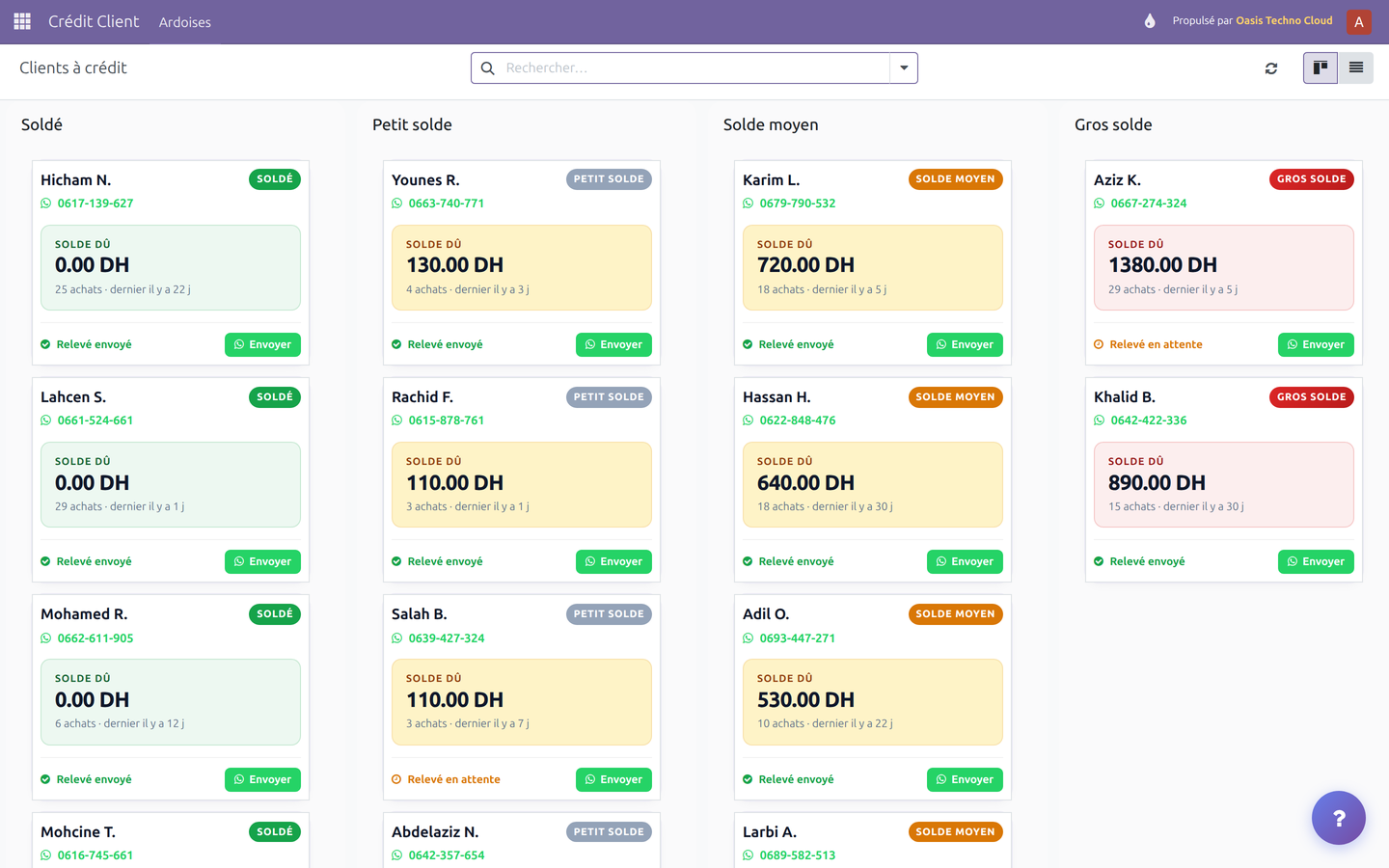The width and height of the screenshot is (1389, 868).
Task: Open WhatsApp number 0642-422-336
Action: (x=1140, y=420)
